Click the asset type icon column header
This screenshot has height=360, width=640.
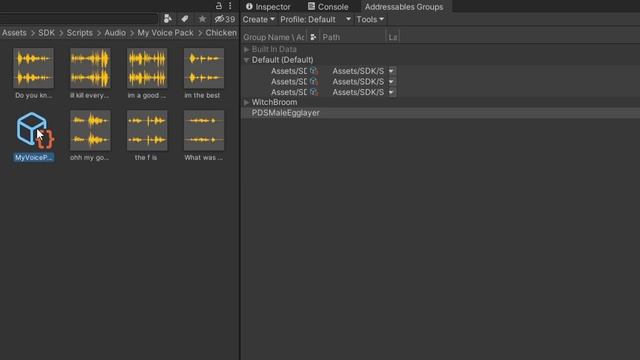click(313, 37)
